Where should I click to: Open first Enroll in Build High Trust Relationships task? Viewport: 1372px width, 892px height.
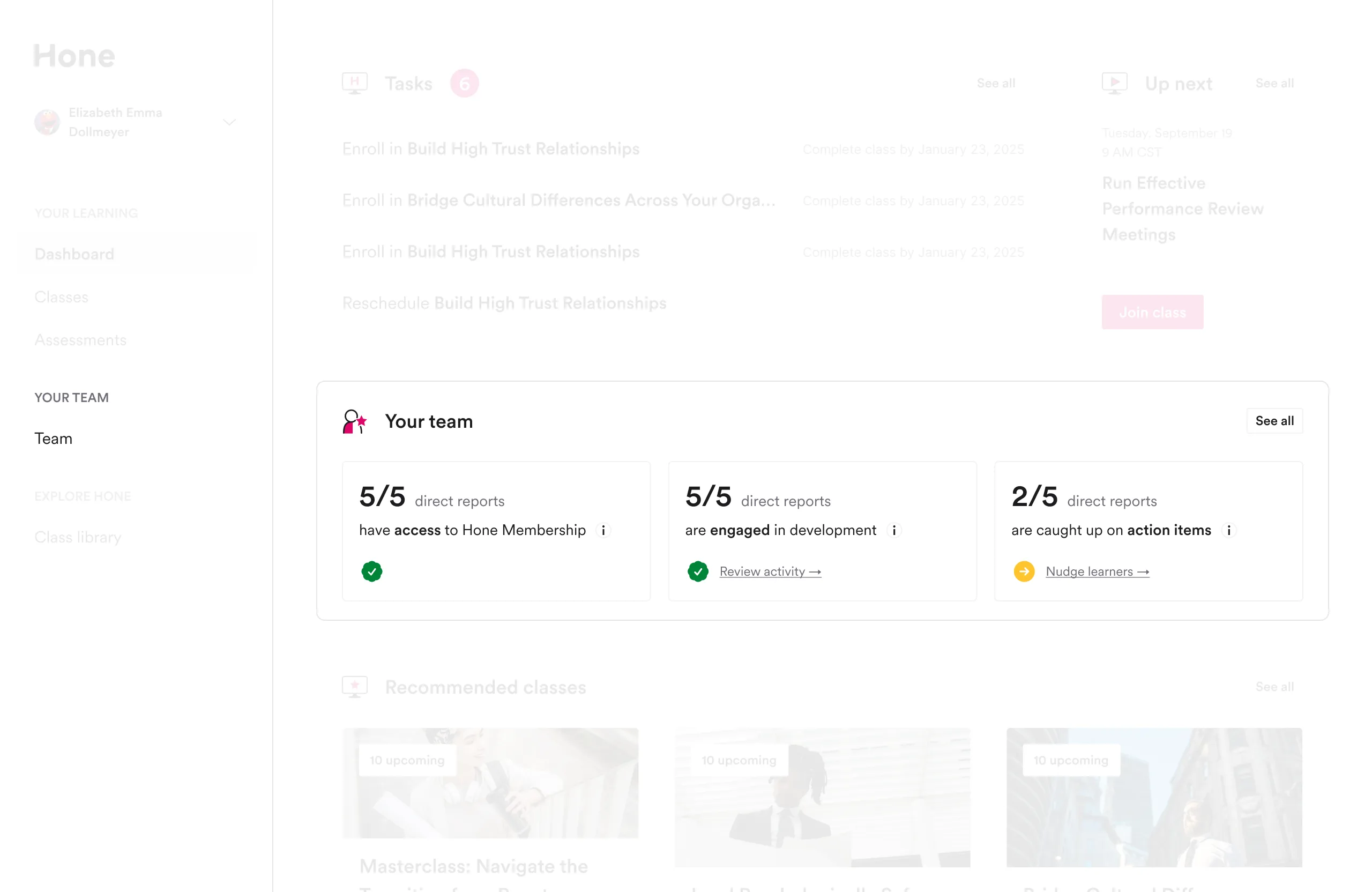coord(490,149)
